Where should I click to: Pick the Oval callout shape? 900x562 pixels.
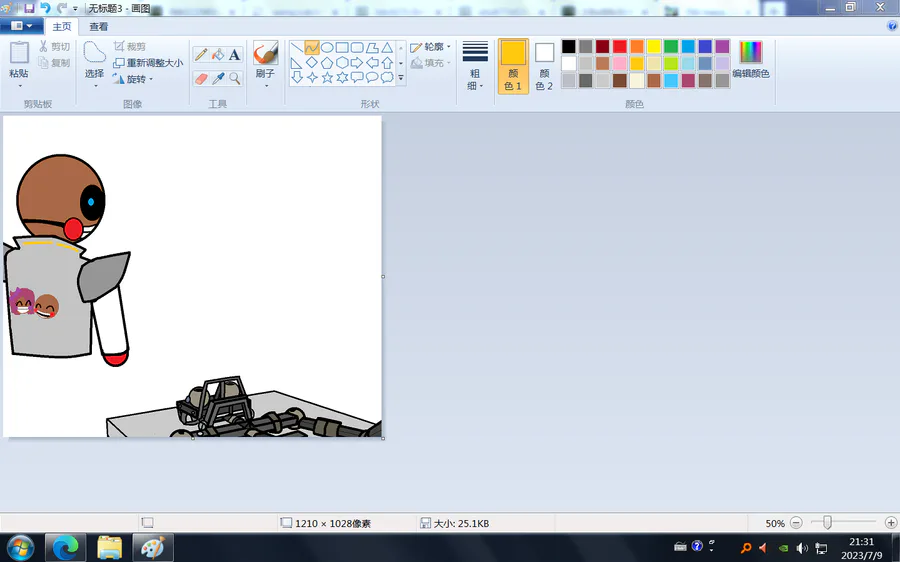(372, 77)
